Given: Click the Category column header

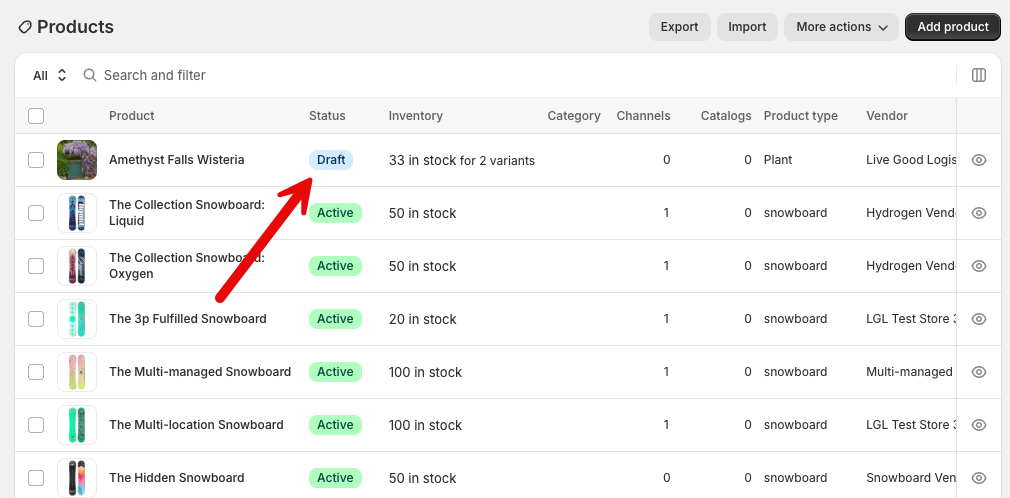Looking at the screenshot, I should click(x=574, y=116).
